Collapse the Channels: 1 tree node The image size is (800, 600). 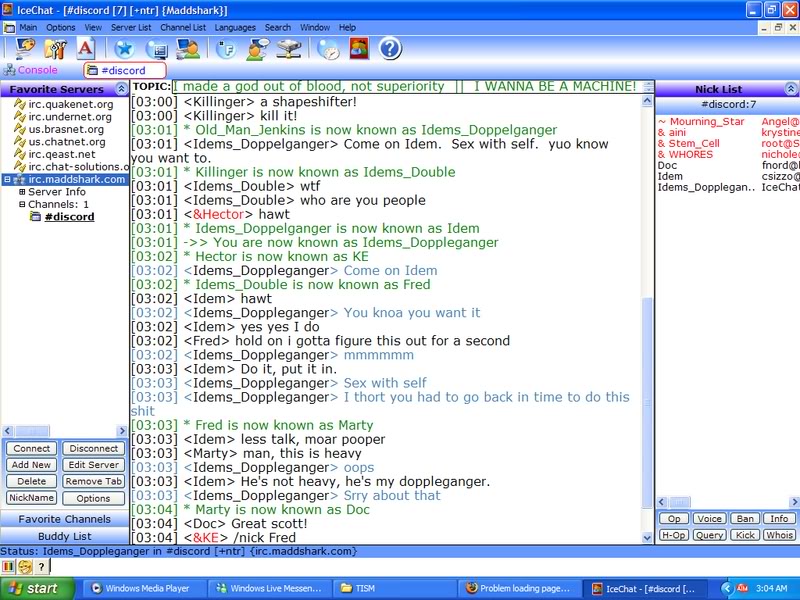click(x=22, y=205)
